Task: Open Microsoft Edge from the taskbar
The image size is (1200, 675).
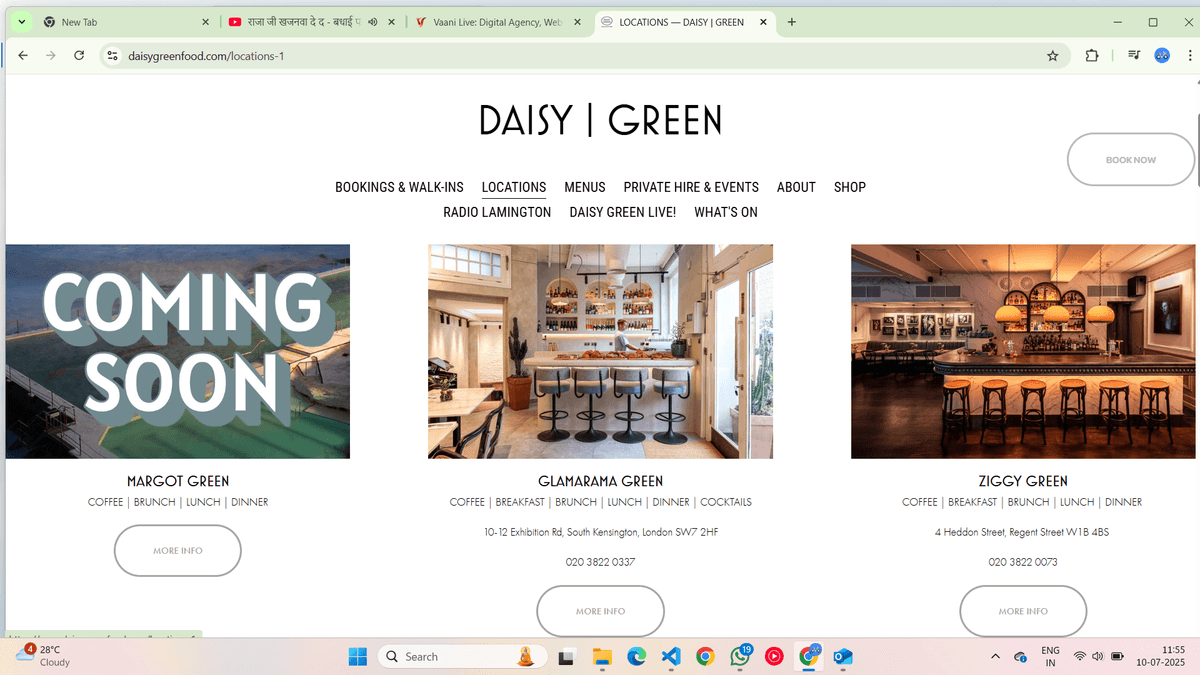Action: pyautogui.click(x=636, y=656)
